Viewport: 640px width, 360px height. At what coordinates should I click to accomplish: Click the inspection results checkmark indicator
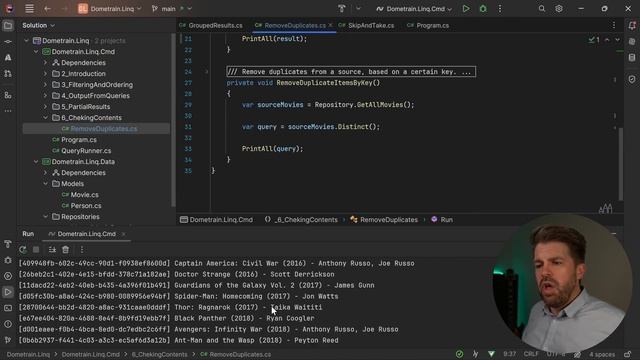[x=594, y=40]
